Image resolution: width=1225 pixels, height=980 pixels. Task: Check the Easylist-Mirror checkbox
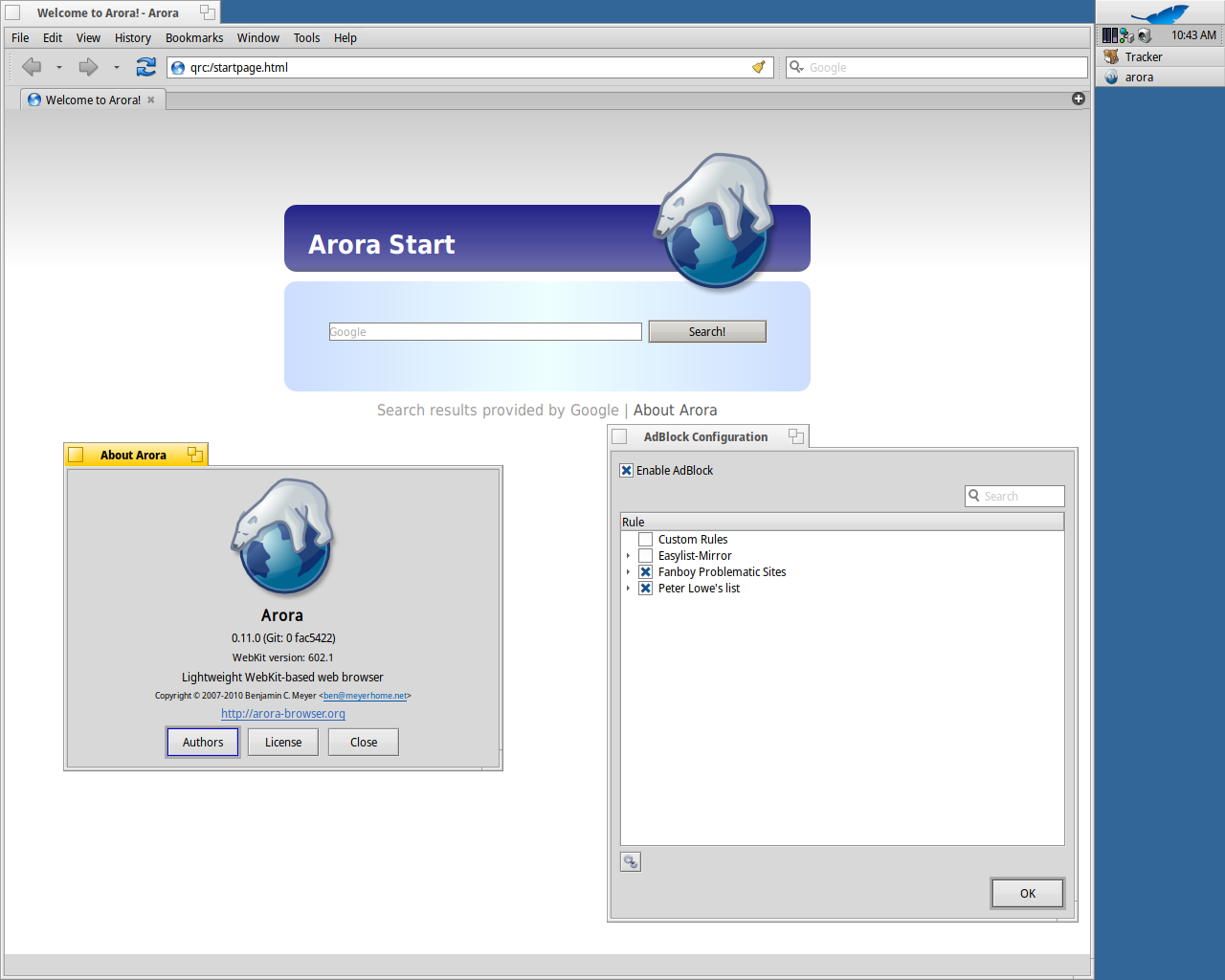tap(646, 555)
